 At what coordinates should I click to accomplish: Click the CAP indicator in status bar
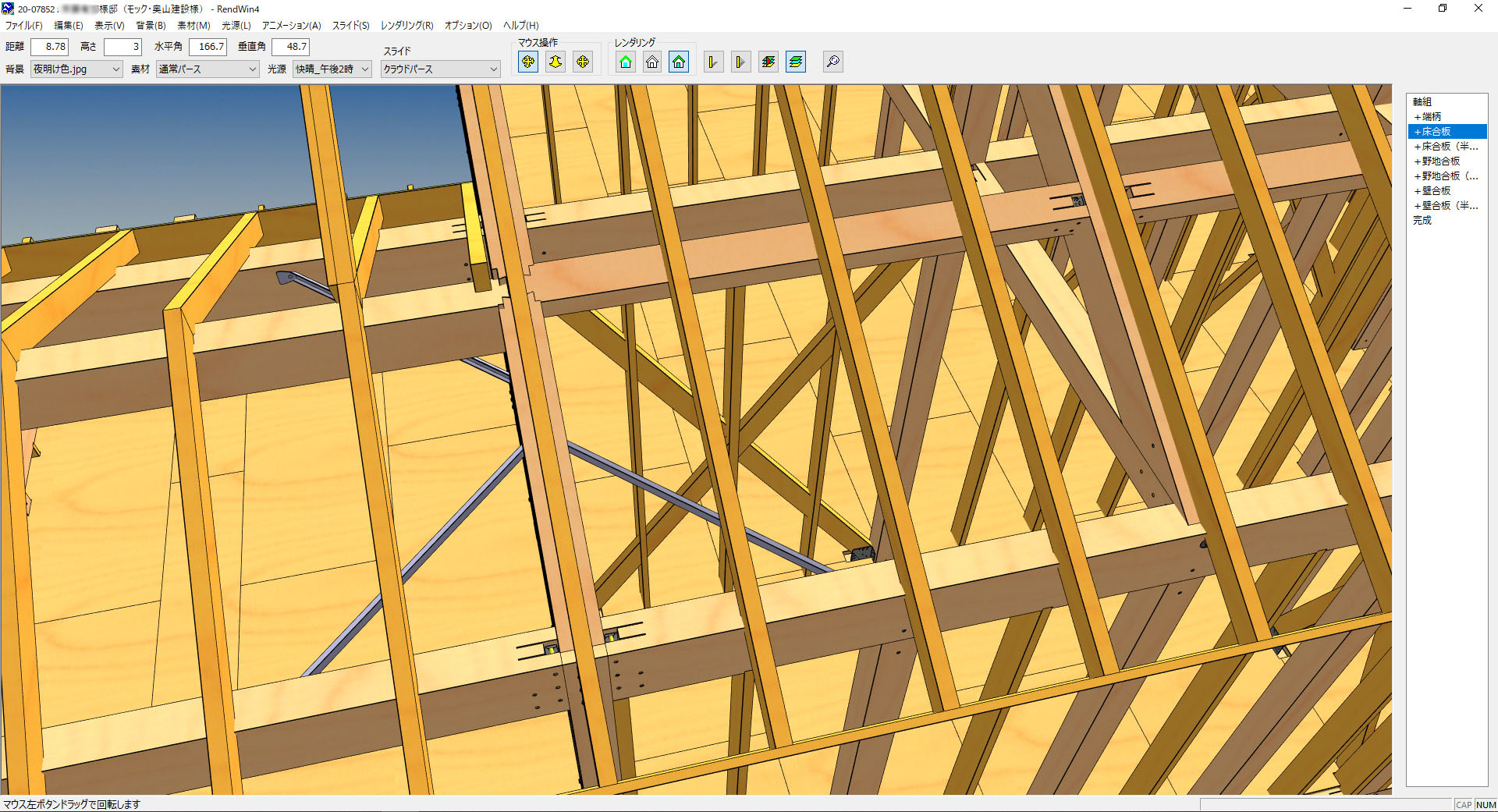(1464, 805)
